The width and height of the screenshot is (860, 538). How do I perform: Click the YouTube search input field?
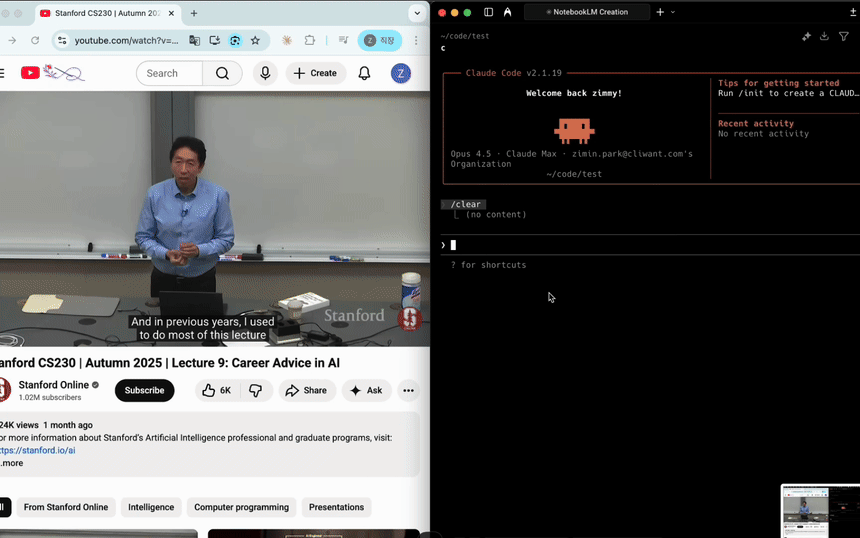[170, 73]
